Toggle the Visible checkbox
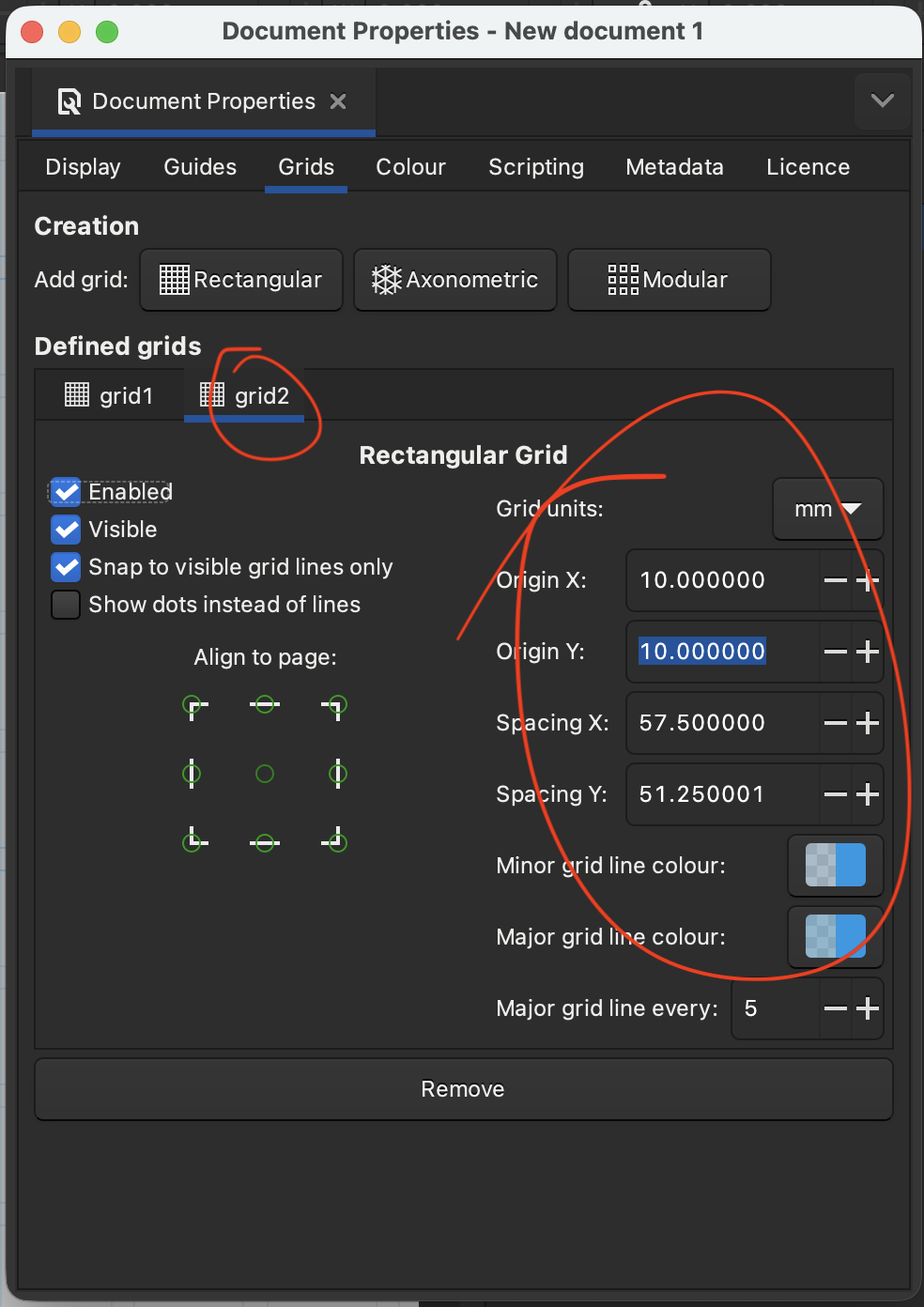Image resolution: width=924 pixels, height=1307 pixels. (67, 530)
